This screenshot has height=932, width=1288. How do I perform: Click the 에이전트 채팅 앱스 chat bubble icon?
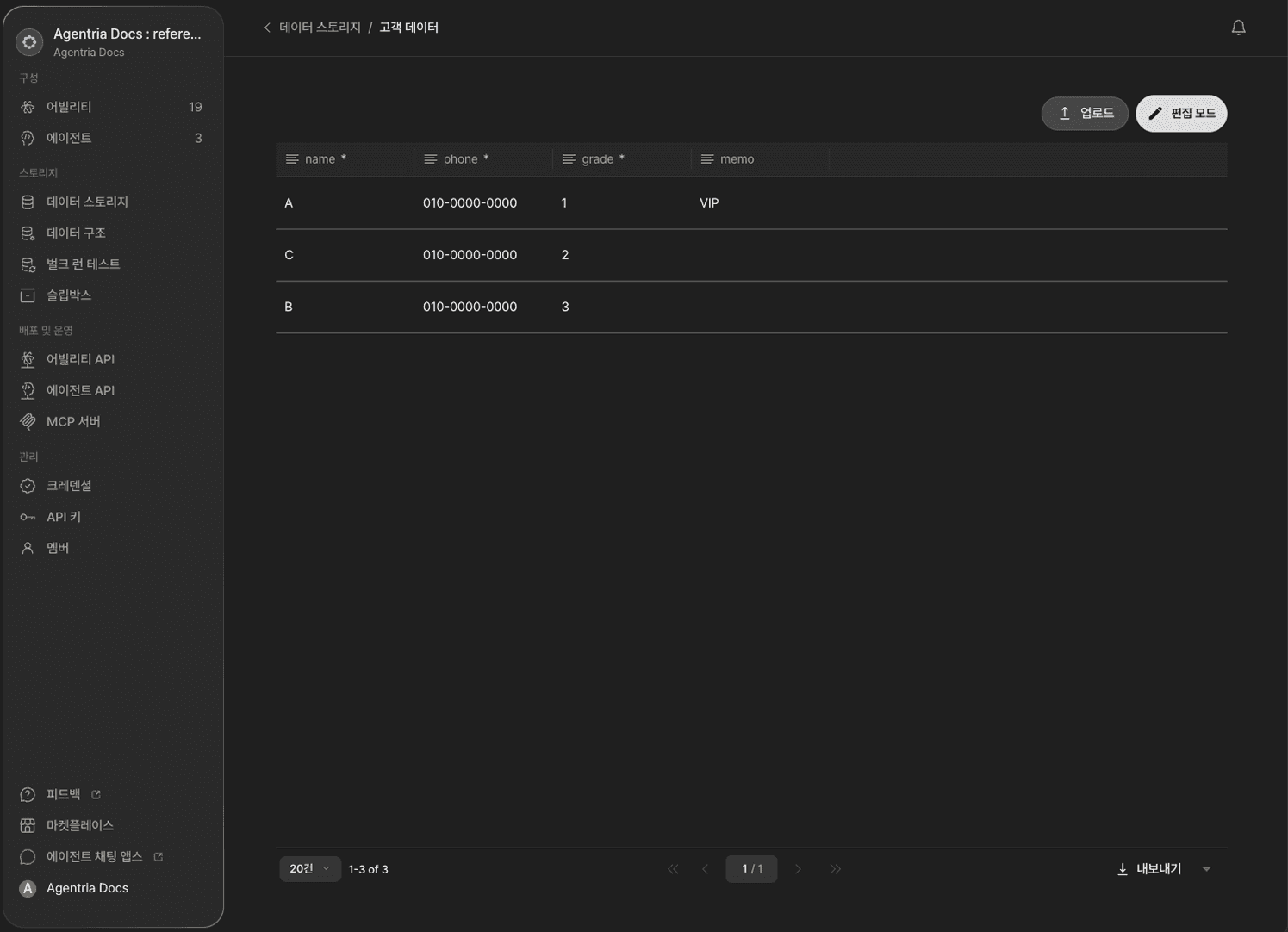[28, 857]
